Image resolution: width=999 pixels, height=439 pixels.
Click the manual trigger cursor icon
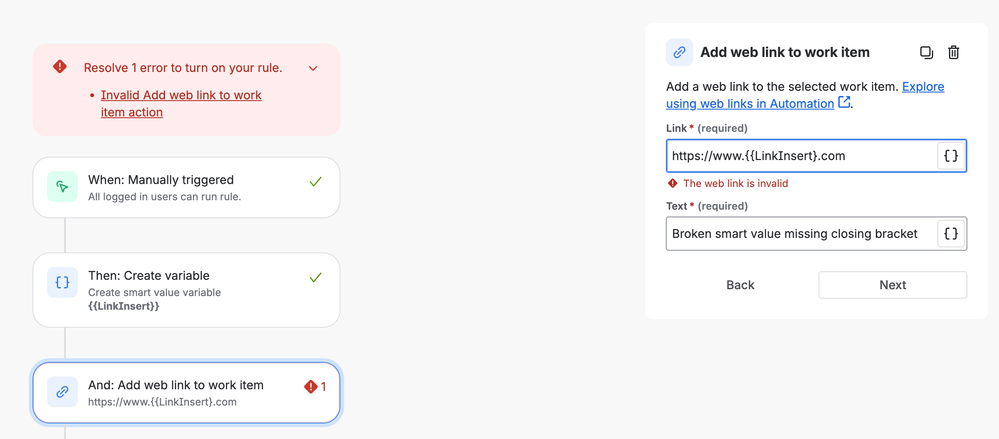62,187
